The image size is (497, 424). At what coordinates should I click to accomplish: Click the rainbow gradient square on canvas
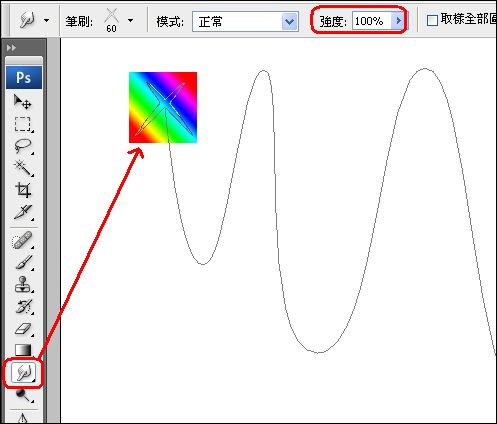[163, 107]
